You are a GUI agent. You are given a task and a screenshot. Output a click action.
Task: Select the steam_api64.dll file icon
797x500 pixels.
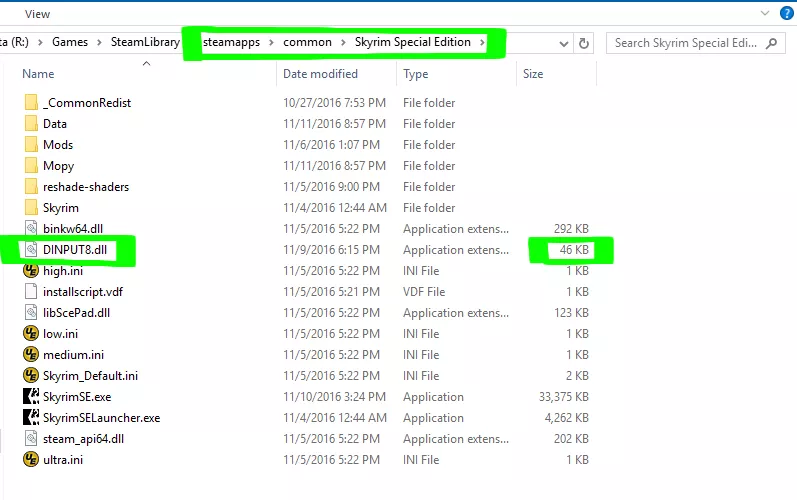pyautogui.click(x=31, y=439)
